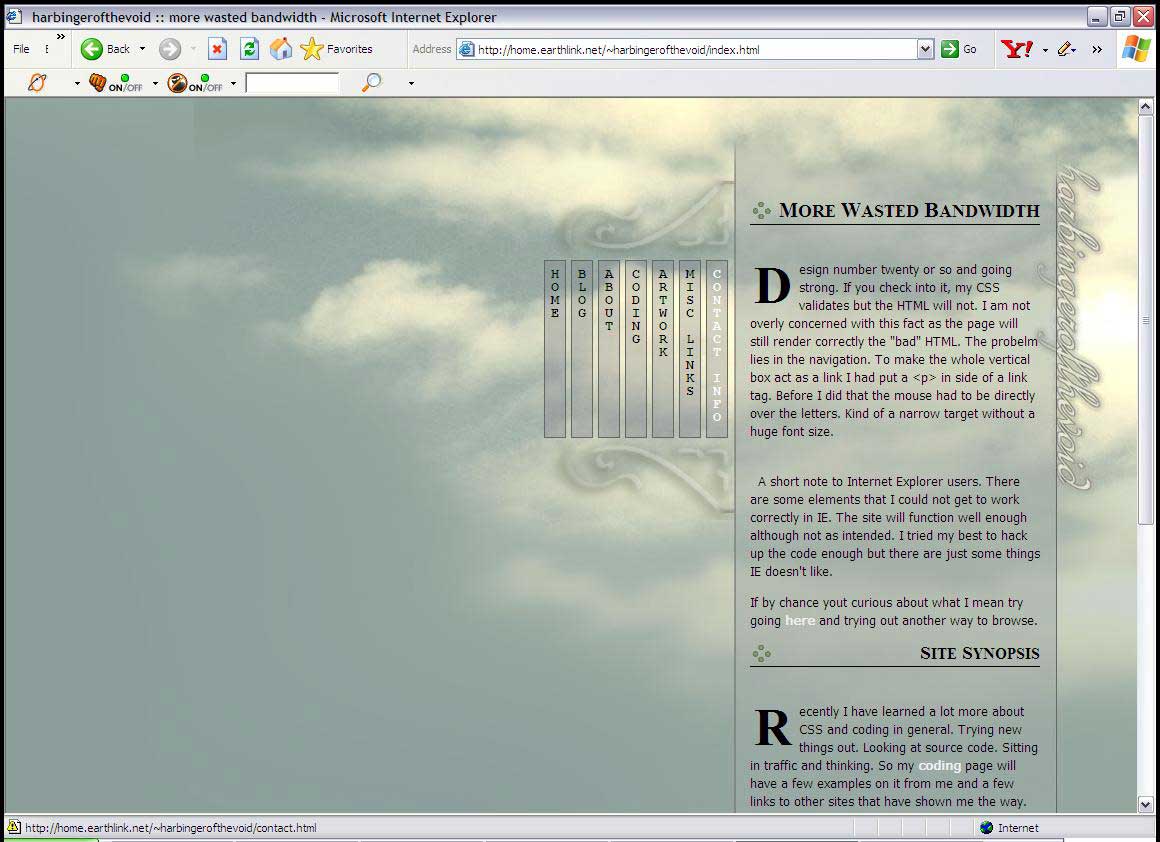This screenshot has width=1160, height=842.
Task: Click the Go text label
Action: 970,50
